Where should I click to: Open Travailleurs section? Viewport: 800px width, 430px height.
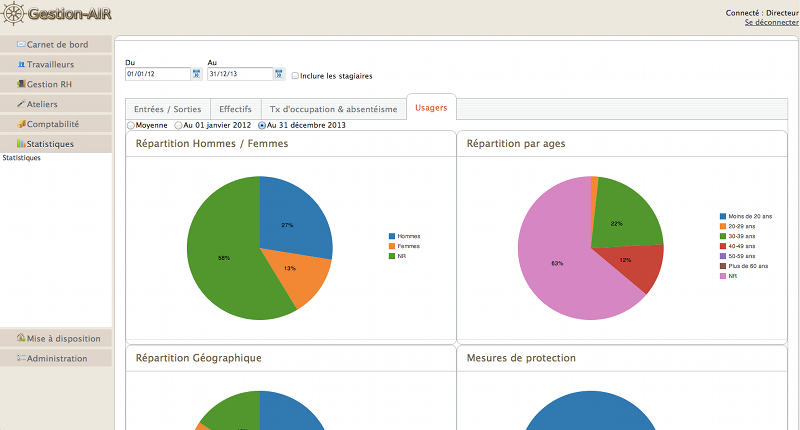click(x=56, y=64)
